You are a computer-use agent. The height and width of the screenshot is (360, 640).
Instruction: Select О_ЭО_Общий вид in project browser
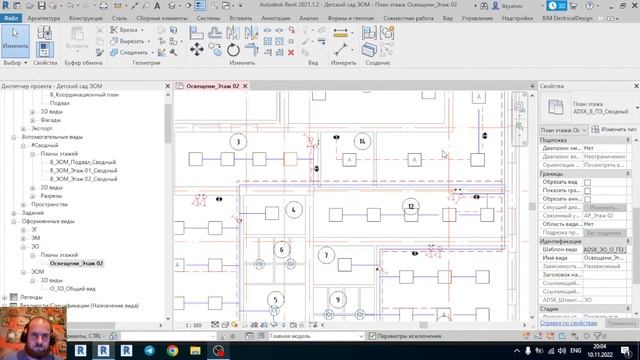[72, 289]
